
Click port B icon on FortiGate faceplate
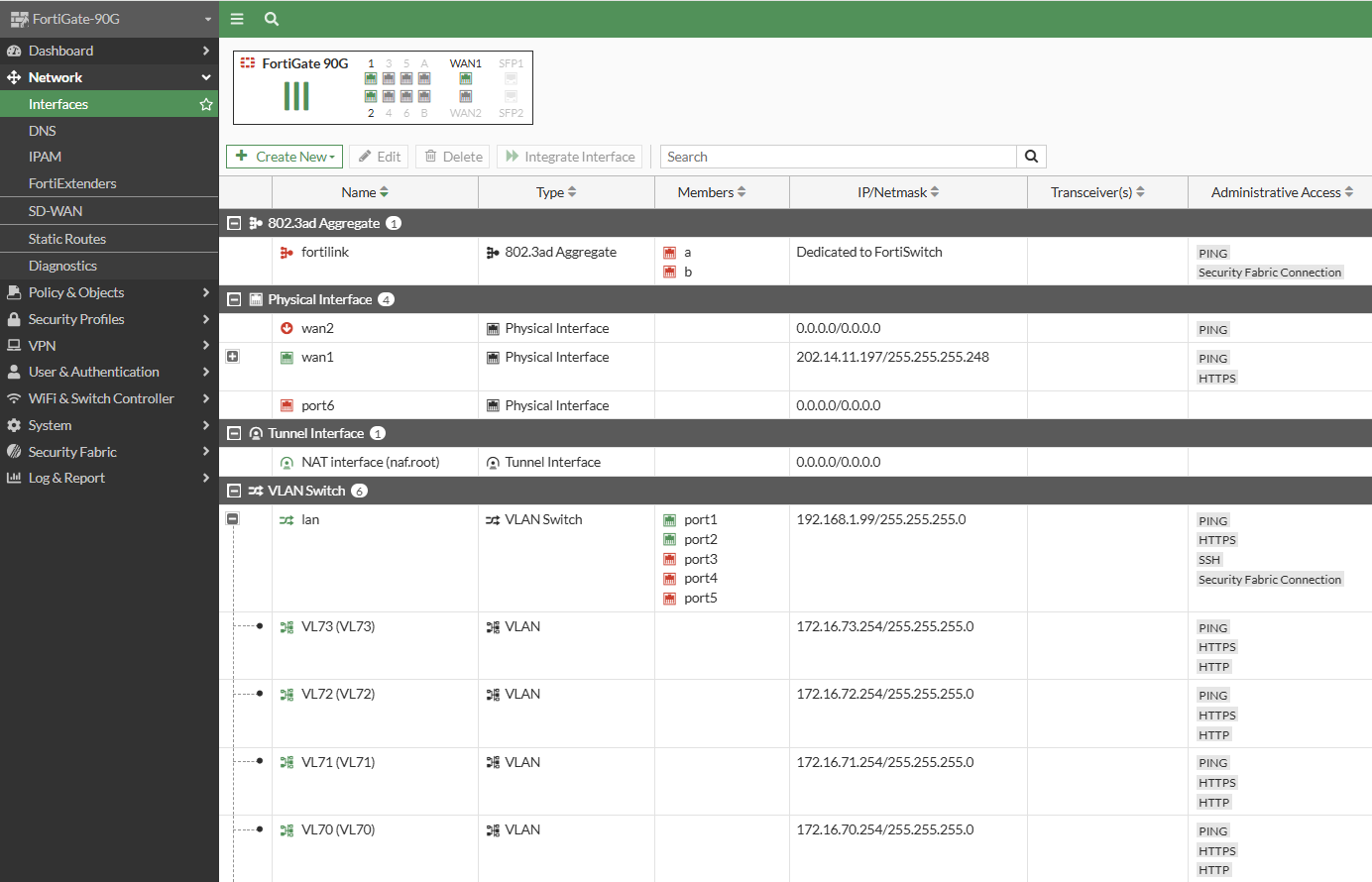[x=424, y=96]
